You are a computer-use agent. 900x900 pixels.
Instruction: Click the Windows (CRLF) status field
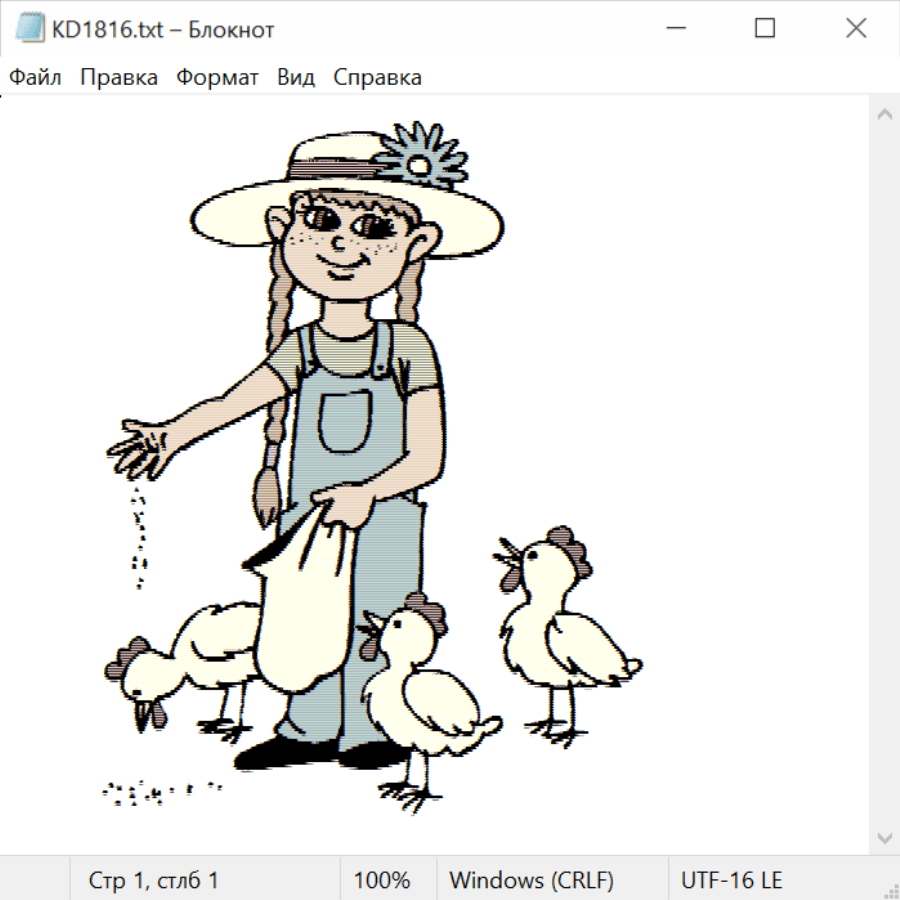[x=531, y=880]
